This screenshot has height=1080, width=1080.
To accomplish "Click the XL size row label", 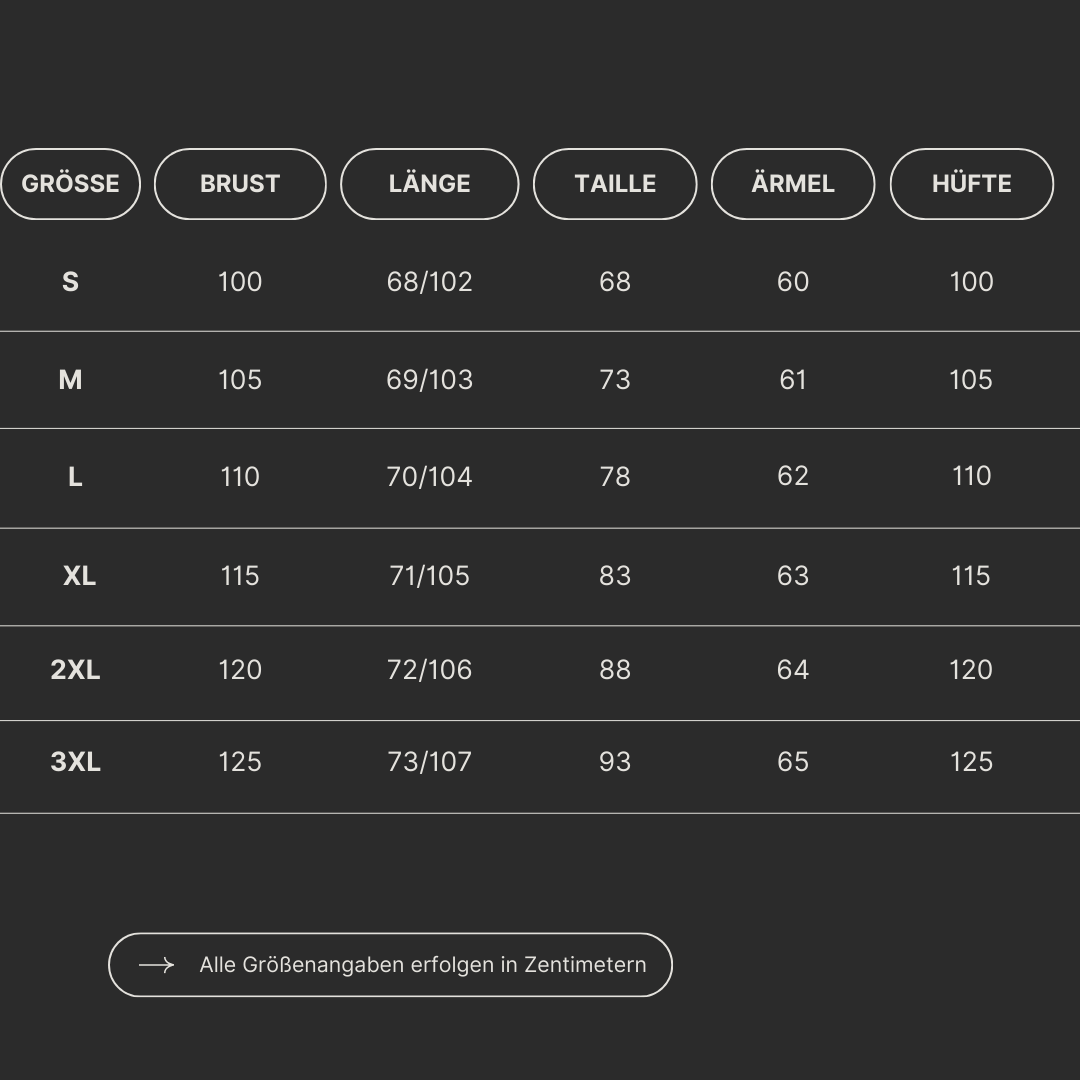I will pos(79,576).
